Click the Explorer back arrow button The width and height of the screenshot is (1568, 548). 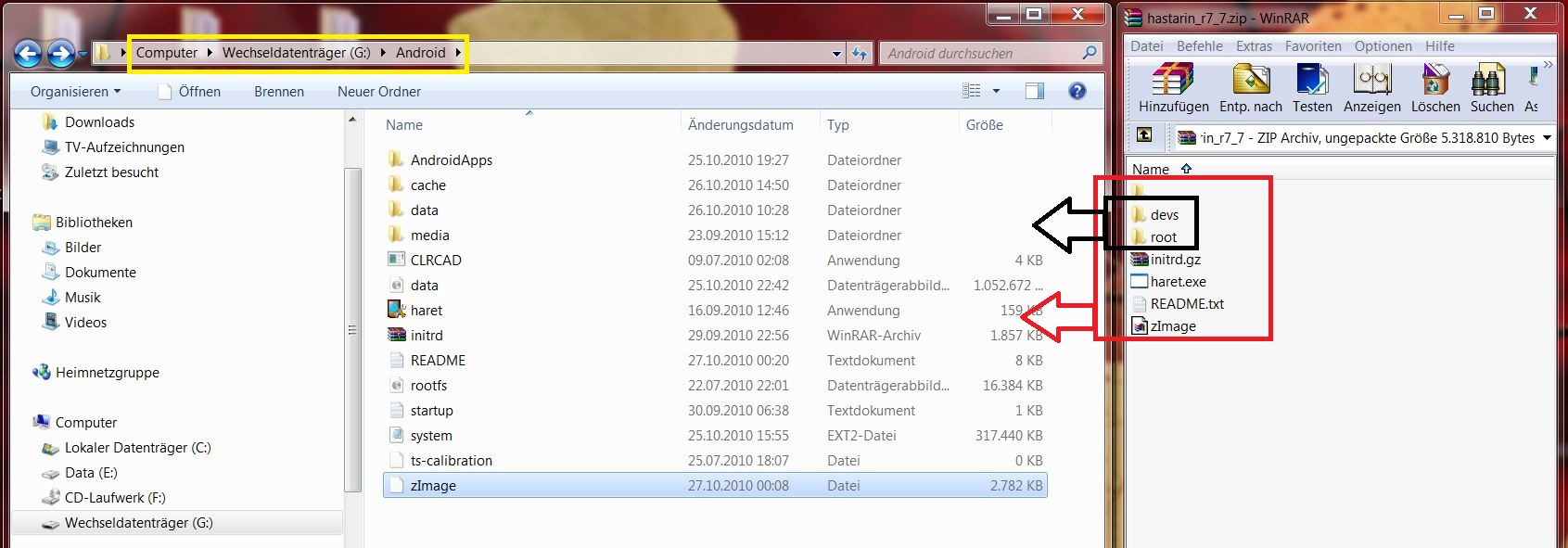tap(29, 54)
